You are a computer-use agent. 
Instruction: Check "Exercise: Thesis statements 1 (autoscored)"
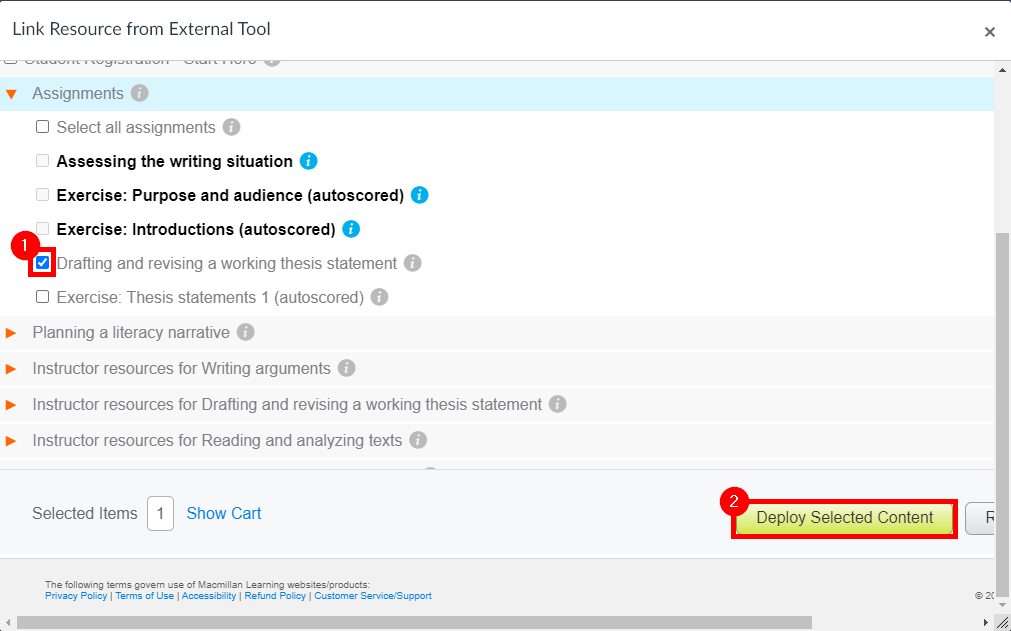pyautogui.click(x=41, y=296)
